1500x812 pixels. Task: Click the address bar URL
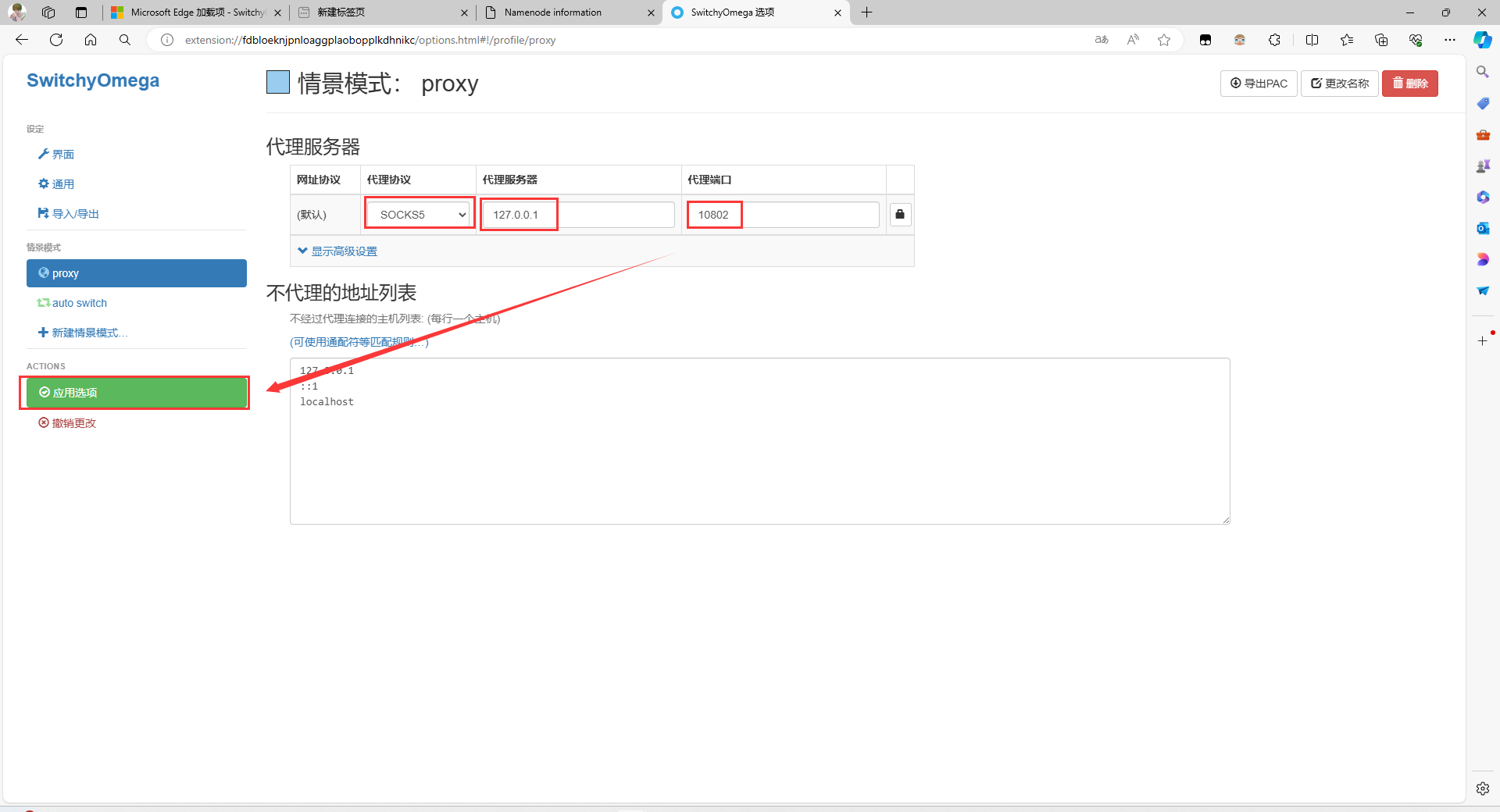pos(370,40)
